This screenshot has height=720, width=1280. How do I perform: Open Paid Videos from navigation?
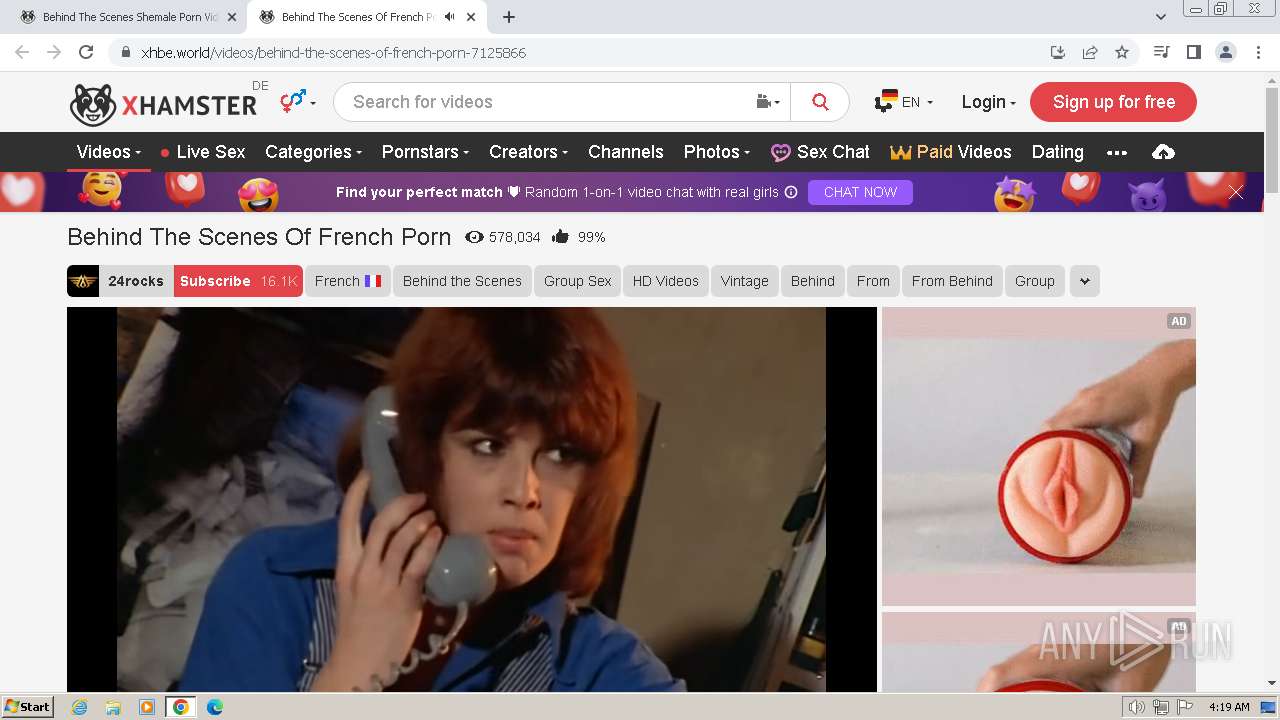951,152
